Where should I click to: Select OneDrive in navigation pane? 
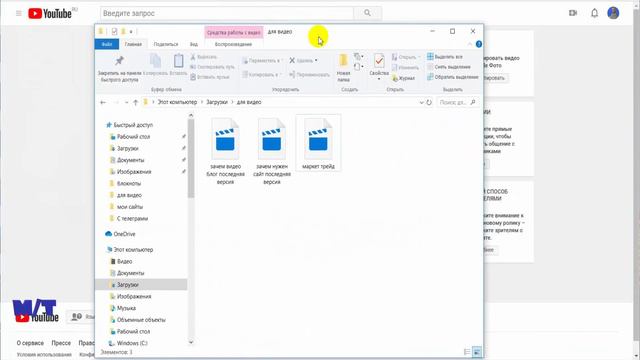click(x=120, y=234)
